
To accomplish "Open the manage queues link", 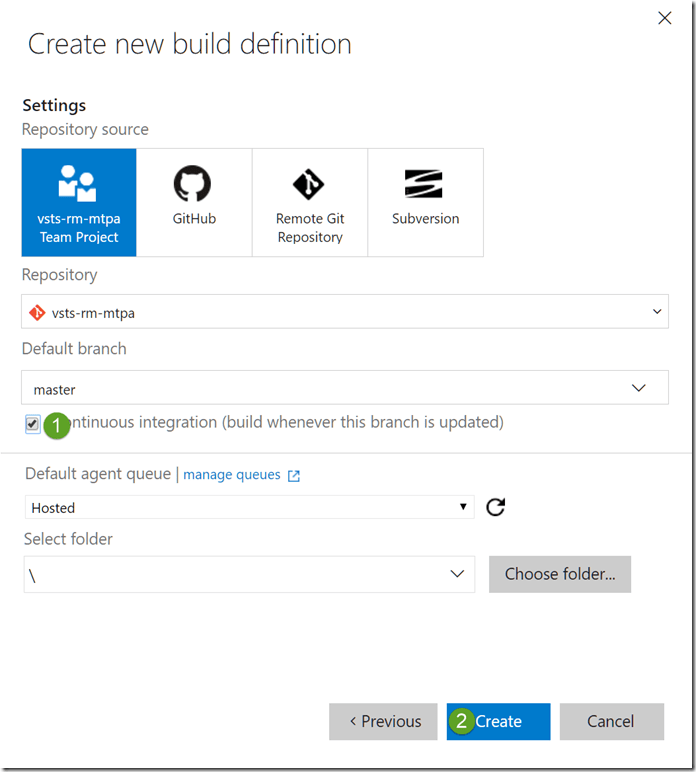I will (x=232, y=475).
